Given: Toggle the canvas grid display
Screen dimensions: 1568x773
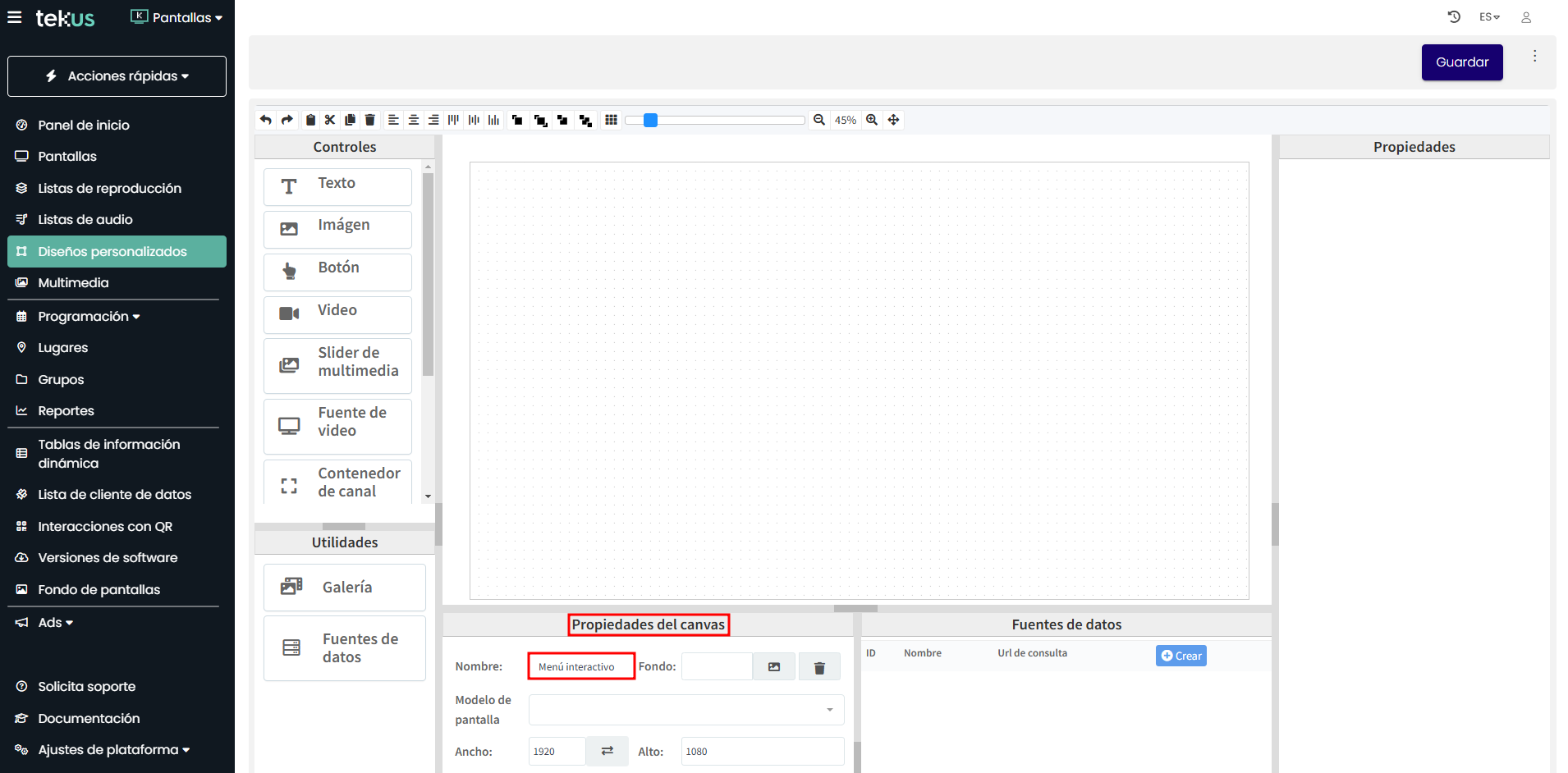Looking at the screenshot, I should [611, 120].
